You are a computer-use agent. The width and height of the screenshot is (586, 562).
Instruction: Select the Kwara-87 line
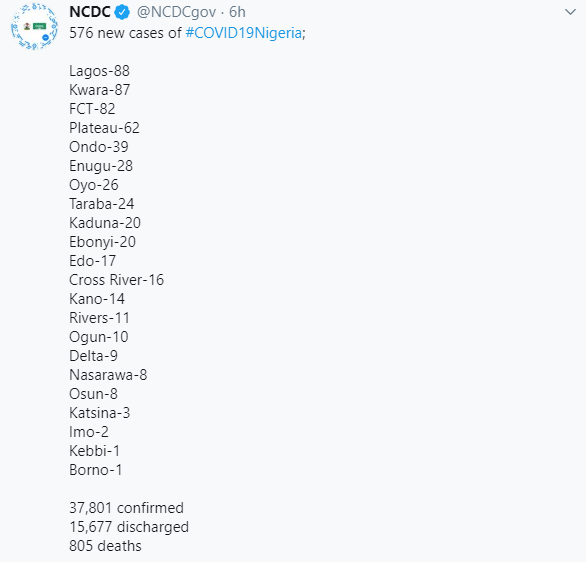pyautogui.click(x=100, y=90)
